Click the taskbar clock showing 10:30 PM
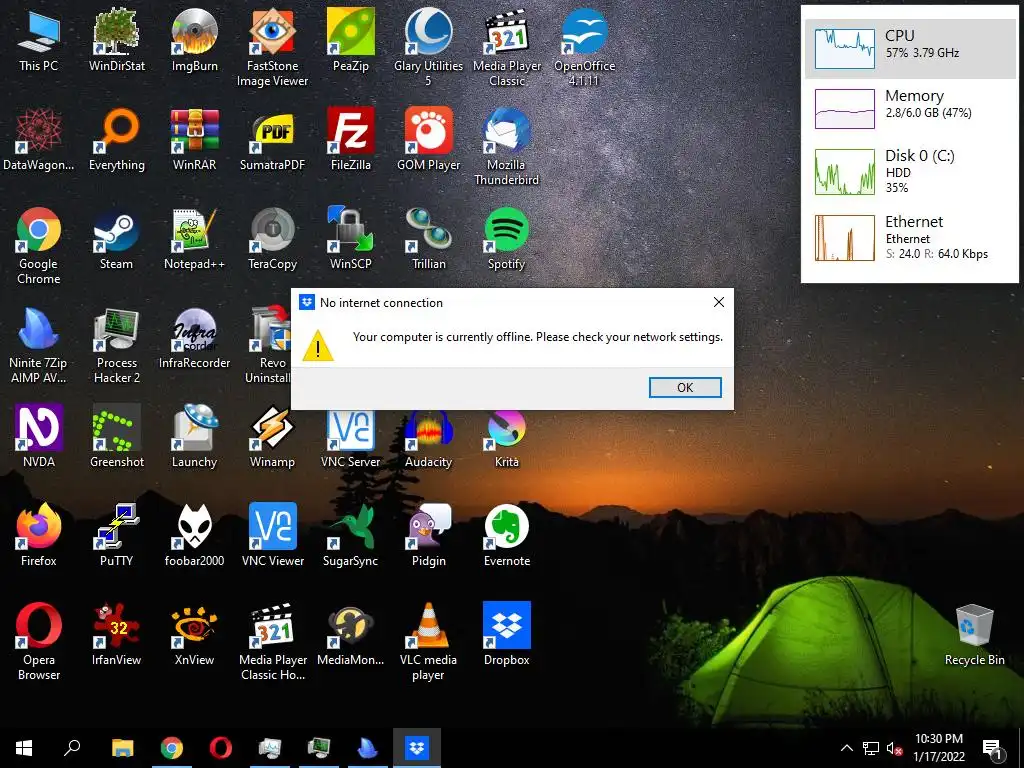 938,748
